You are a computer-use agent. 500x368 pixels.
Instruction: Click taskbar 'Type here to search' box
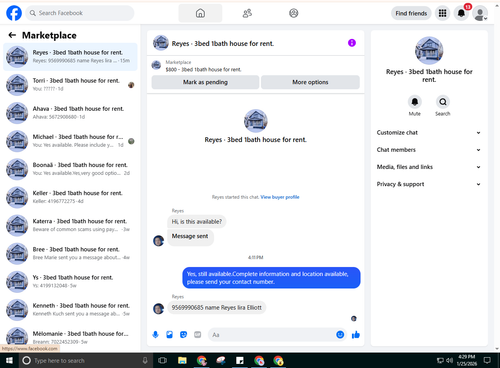click(x=85, y=360)
